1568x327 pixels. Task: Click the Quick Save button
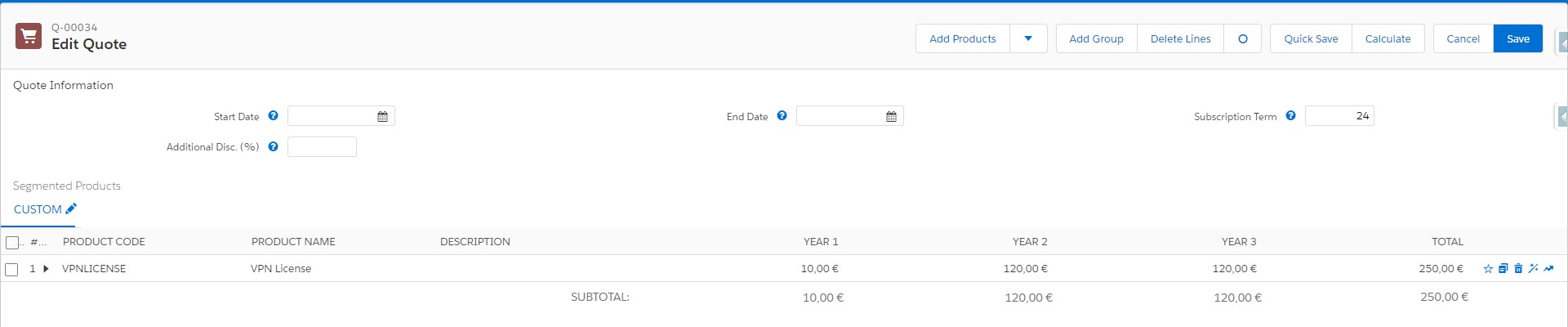point(1311,38)
